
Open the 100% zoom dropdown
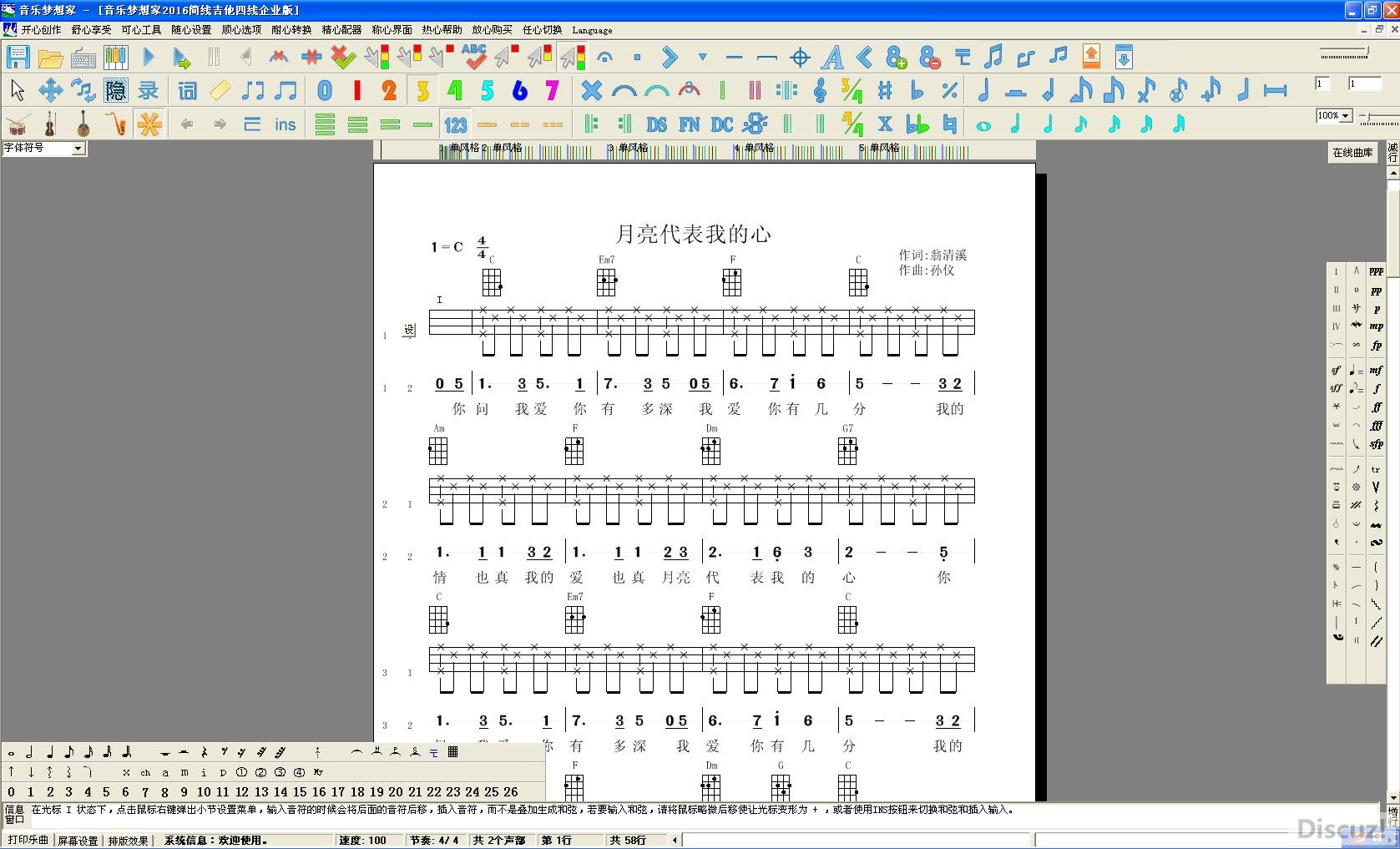point(1346,116)
